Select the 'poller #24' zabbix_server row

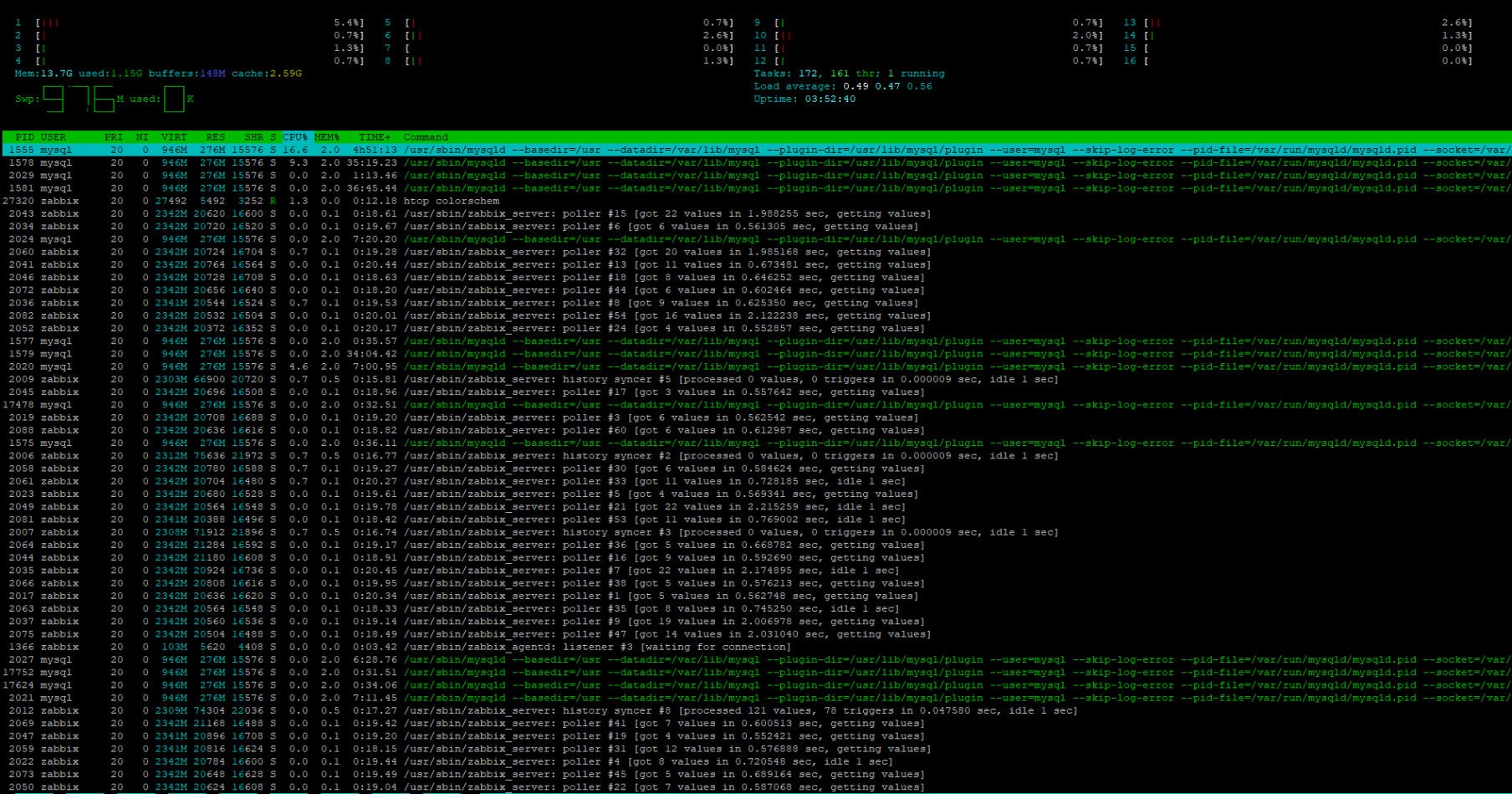(x=756, y=328)
